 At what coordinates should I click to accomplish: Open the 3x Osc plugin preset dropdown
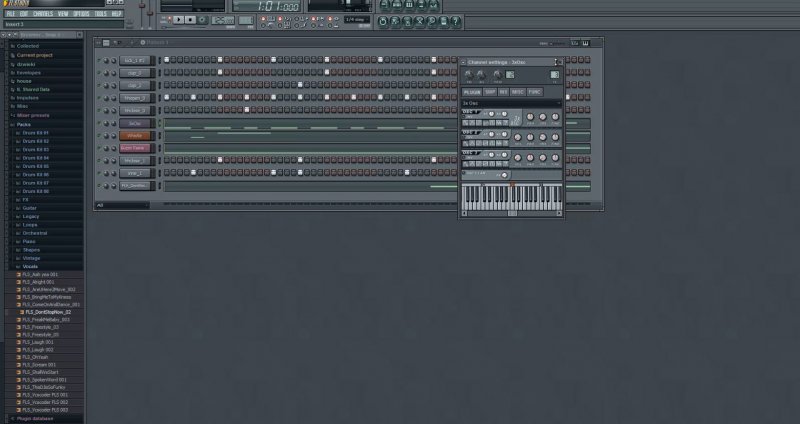click(x=511, y=103)
